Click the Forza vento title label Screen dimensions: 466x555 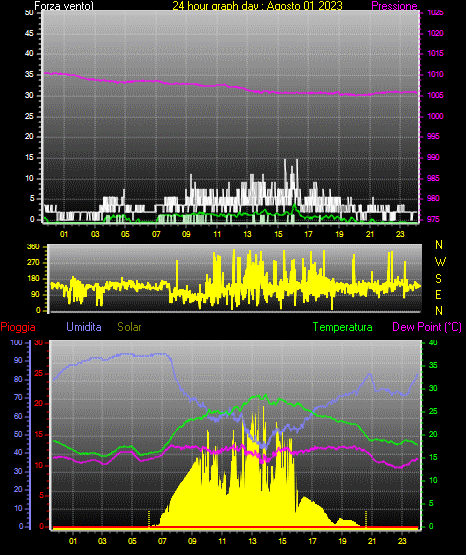tap(64, 6)
